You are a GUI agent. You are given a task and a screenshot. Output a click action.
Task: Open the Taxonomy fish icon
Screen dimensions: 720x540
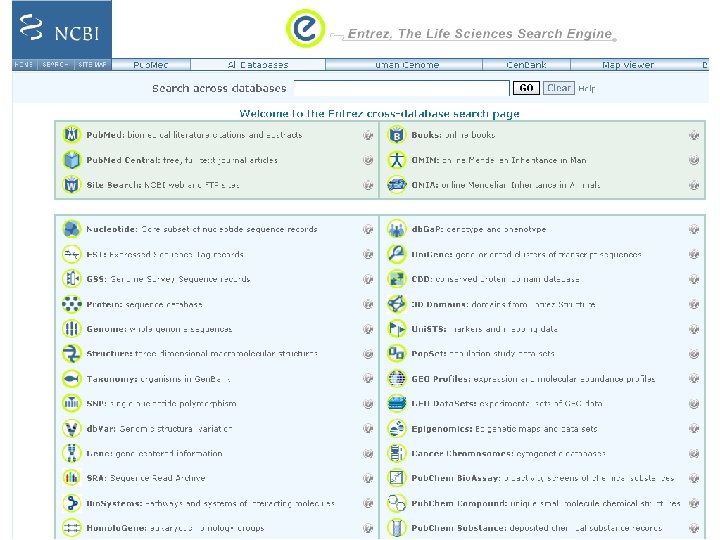point(72,379)
